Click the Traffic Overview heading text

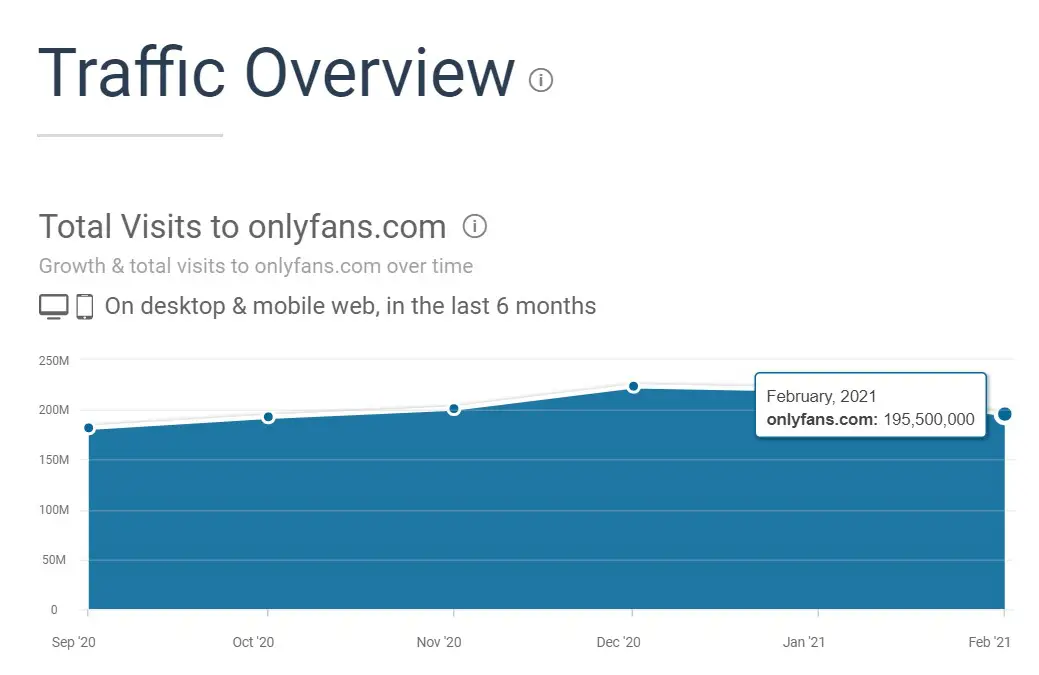pyautogui.click(x=276, y=73)
